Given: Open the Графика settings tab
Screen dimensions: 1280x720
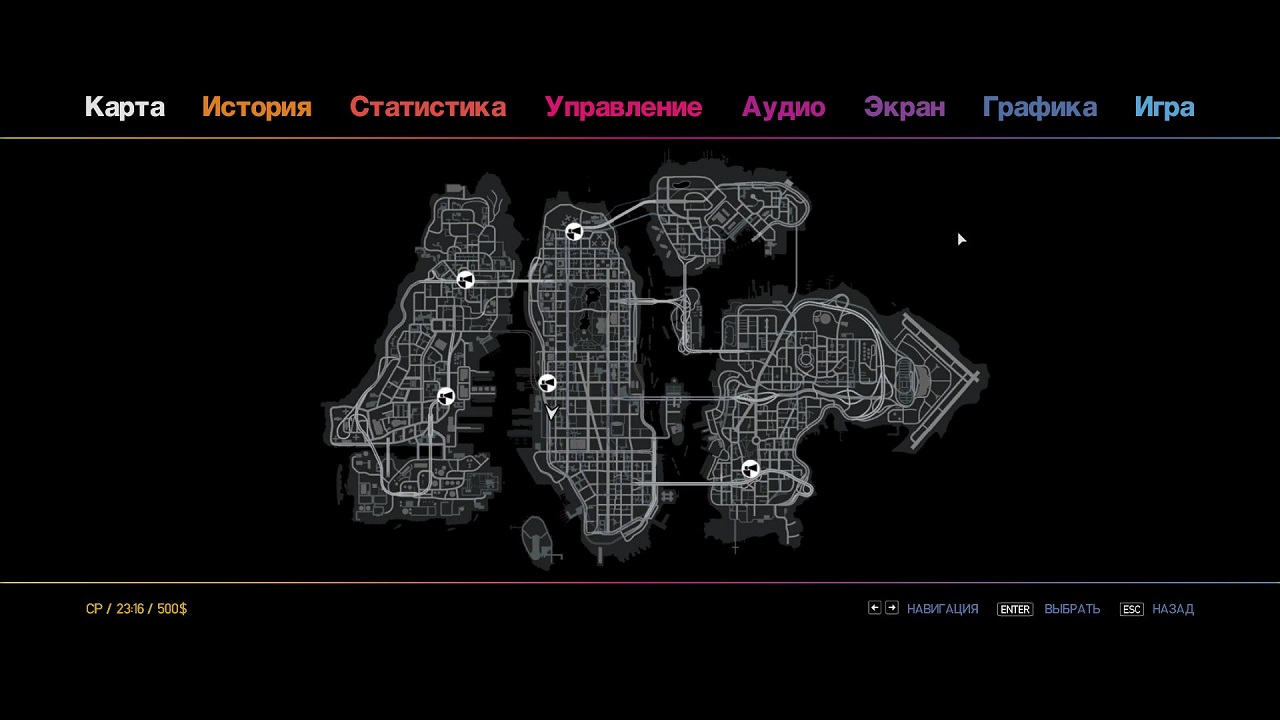Looking at the screenshot, I should (x=1040, y=107).
